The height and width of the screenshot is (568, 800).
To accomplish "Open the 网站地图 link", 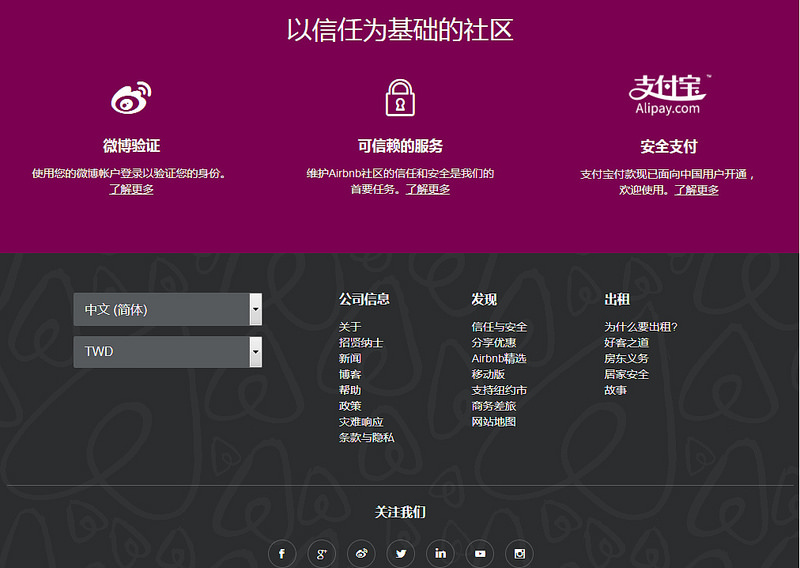I will click(x=494, y=422).
